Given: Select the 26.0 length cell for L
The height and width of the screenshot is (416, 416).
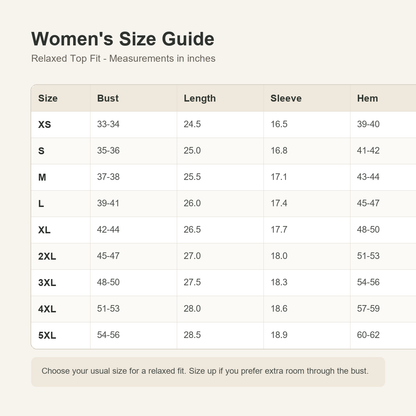Looking at the screenshot, I should pos(192,203).
